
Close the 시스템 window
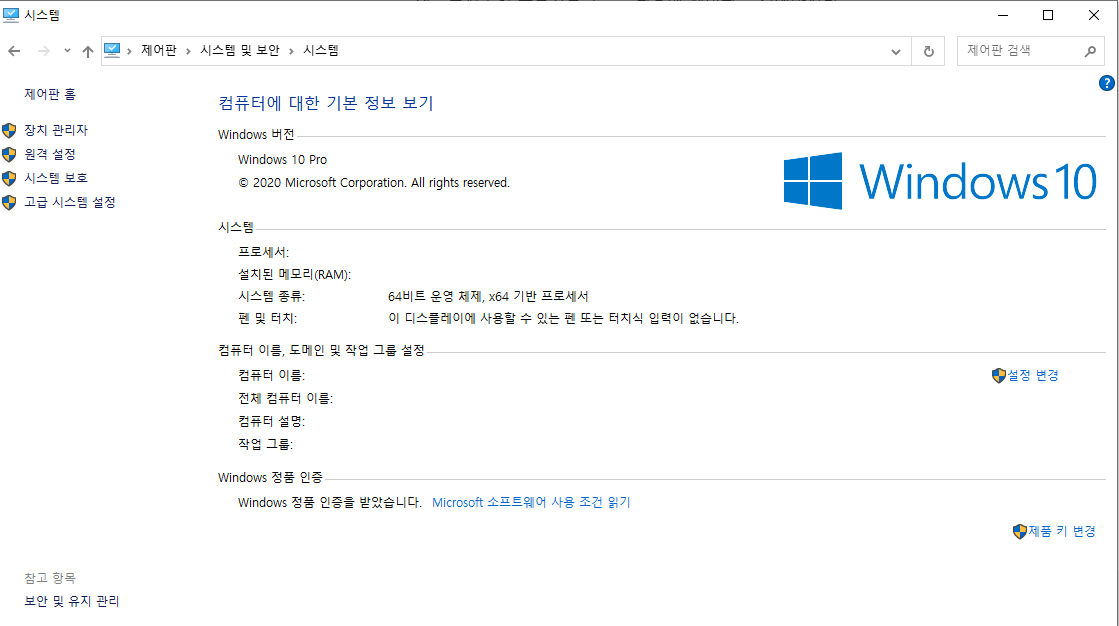[1093, 15]
